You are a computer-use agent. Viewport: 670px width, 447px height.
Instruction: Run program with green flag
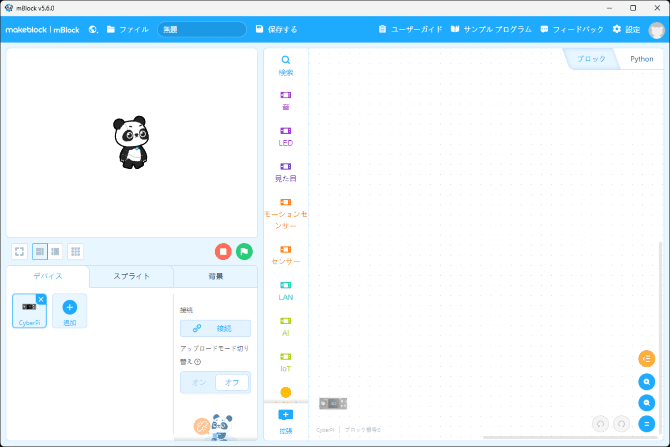pyautogui.click(x=244, y=251)
